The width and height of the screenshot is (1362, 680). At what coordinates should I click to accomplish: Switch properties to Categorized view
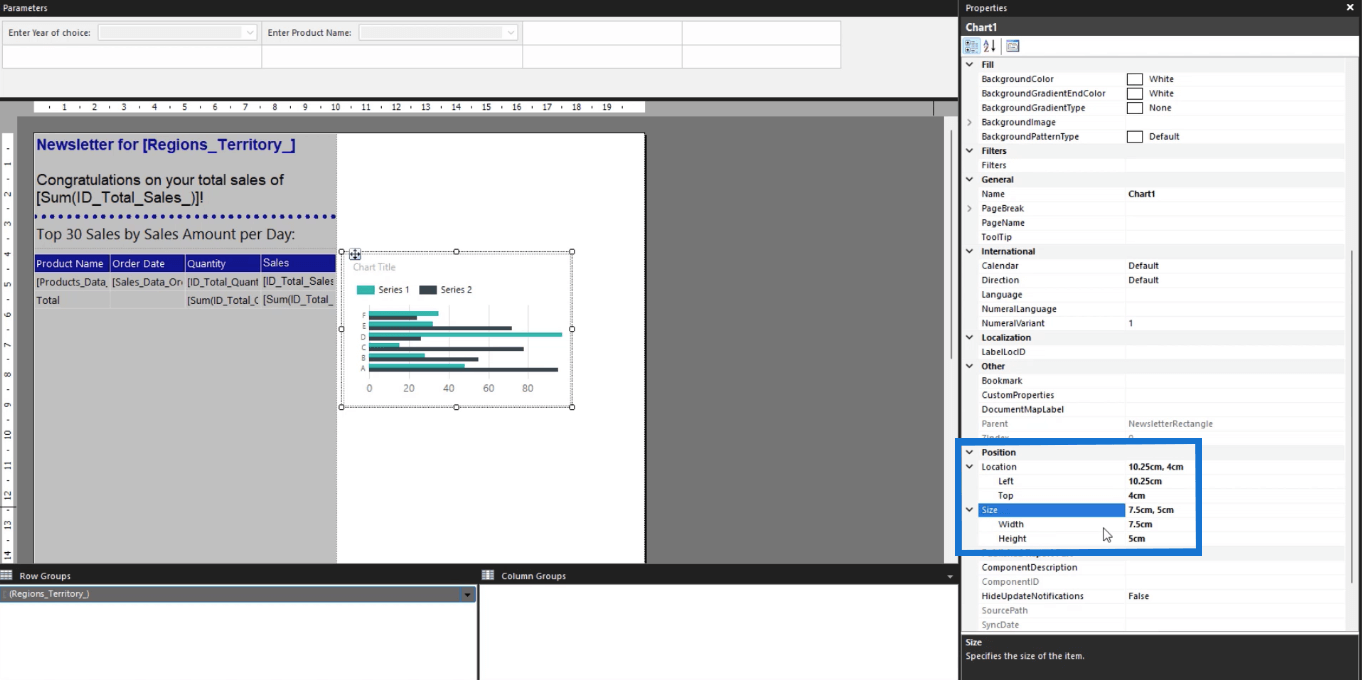click(971, 46)
